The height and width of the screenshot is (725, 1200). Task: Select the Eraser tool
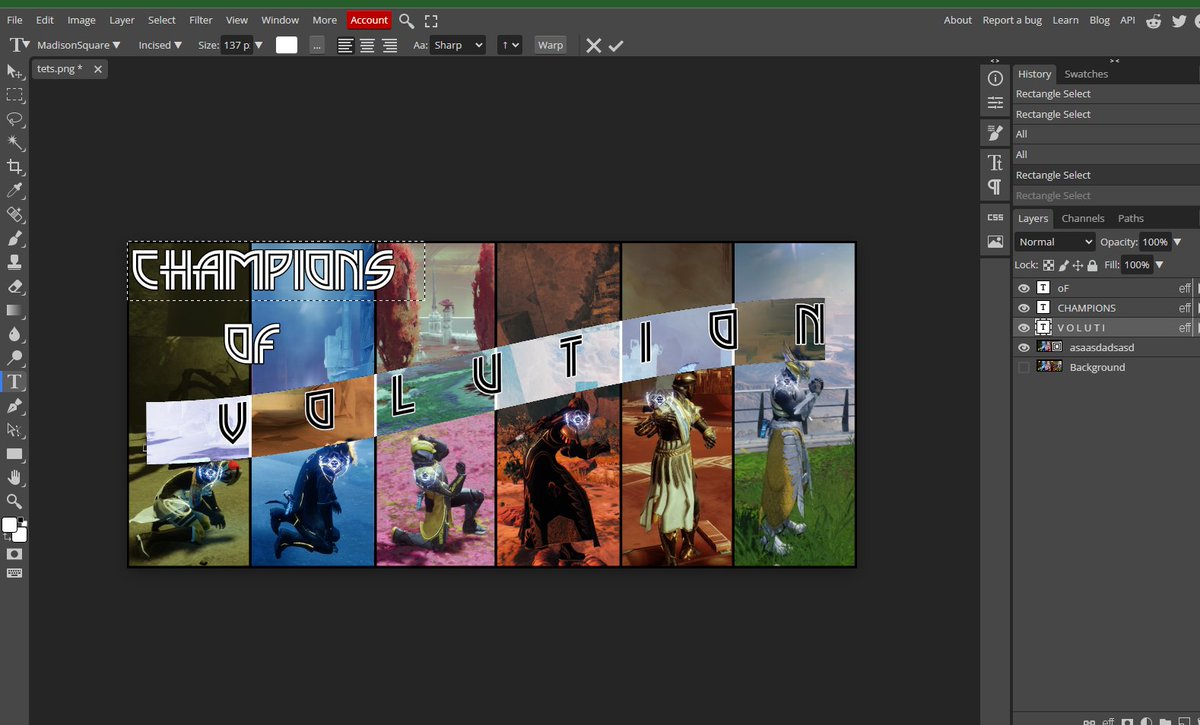(x=14, y=287)
